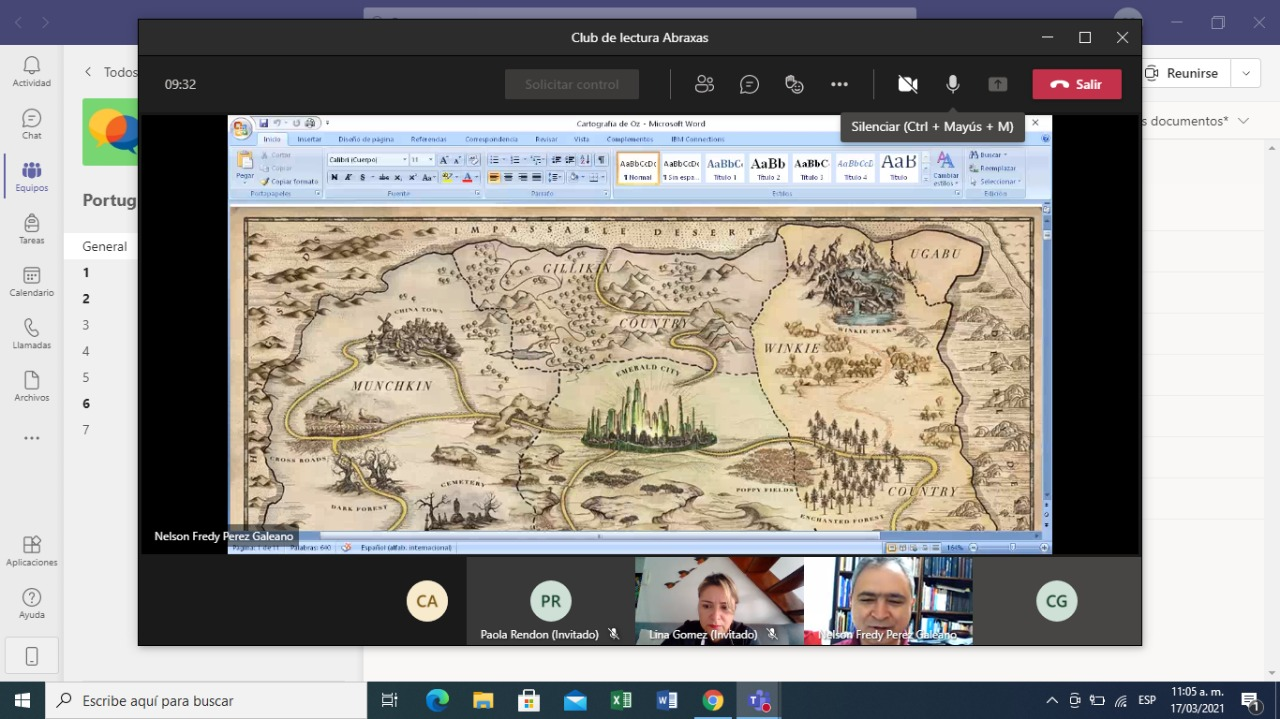Click the Windows taskbar search box
Screen dimensions: 1280x719
coord(206,700)
